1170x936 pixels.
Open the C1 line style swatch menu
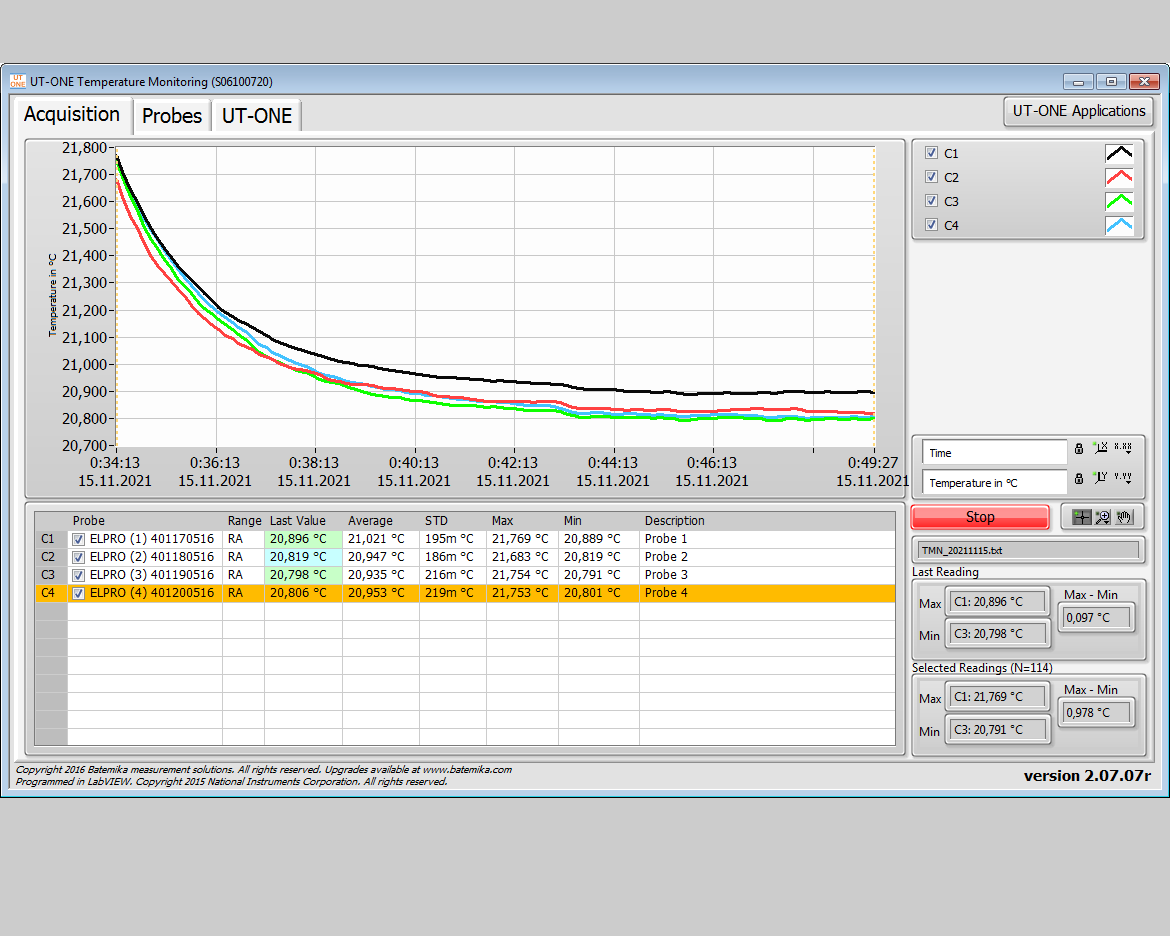tap(1119, 152)
